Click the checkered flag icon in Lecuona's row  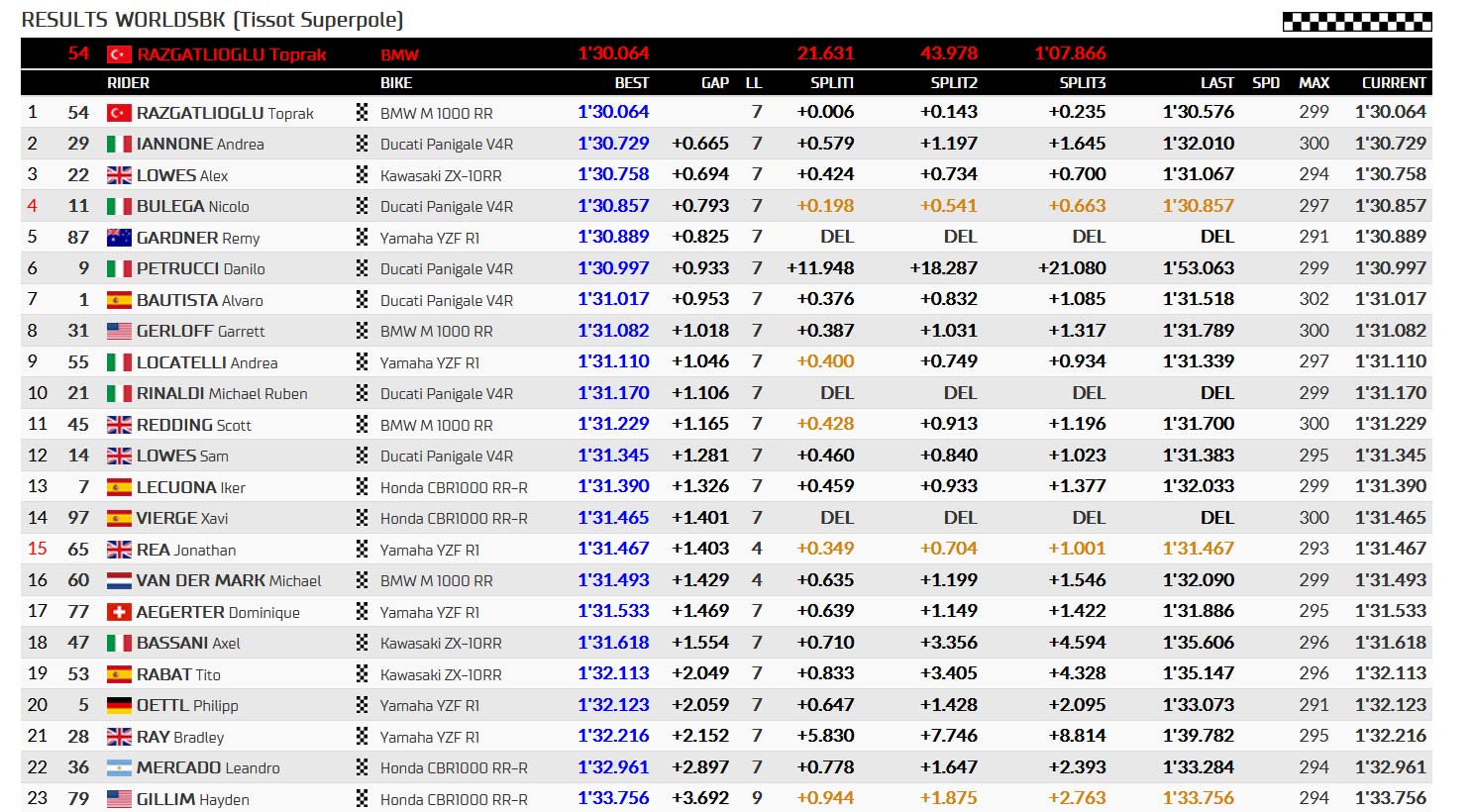[362, 487]
